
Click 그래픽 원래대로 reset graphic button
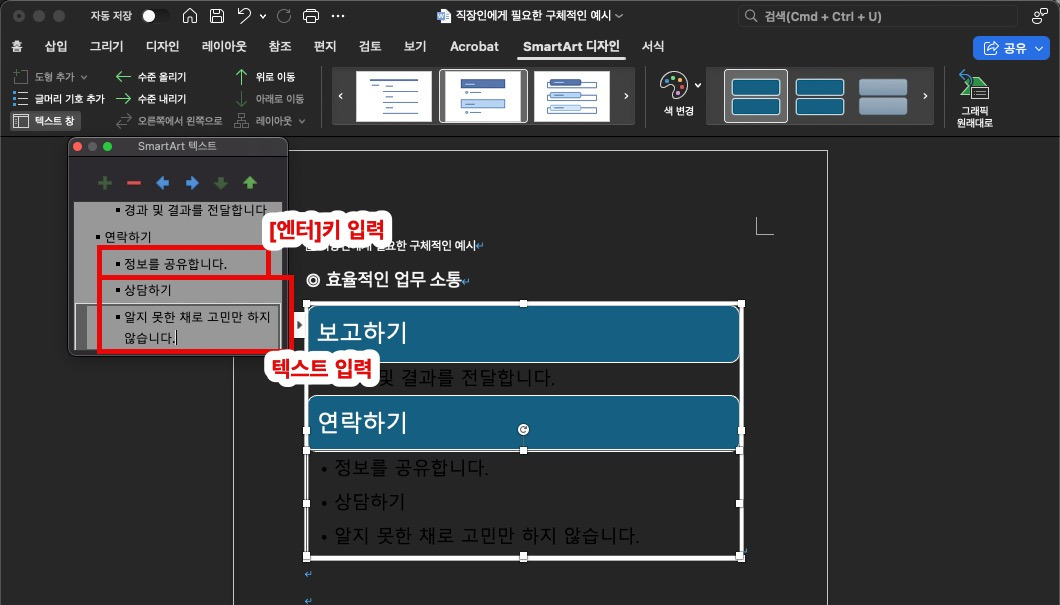[x=974, y=99]
